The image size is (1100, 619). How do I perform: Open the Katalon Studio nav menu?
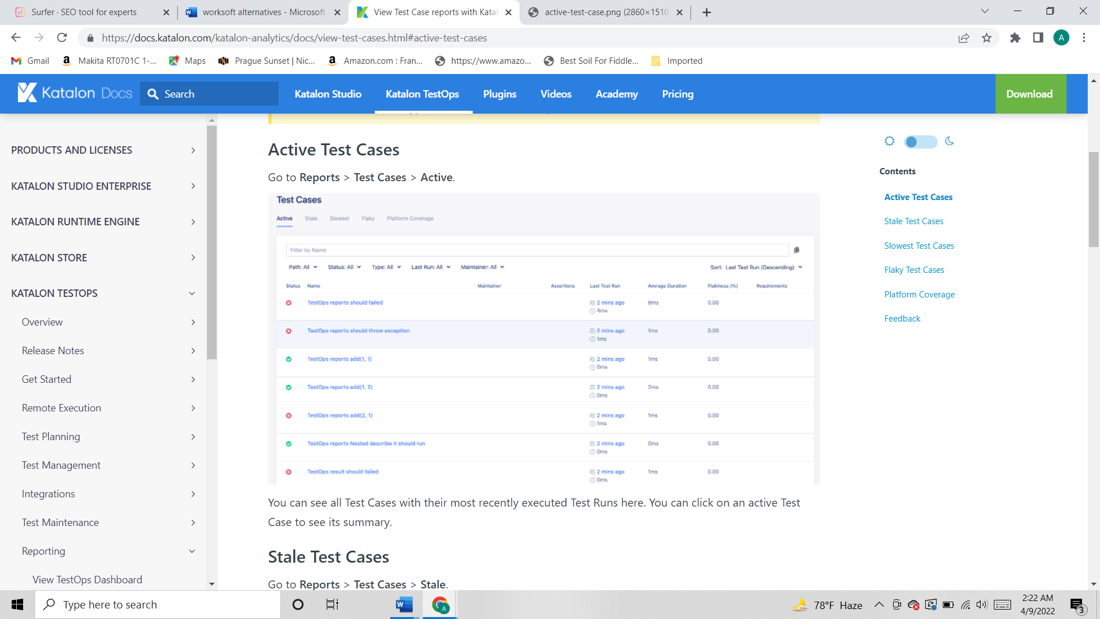click(x=328, y=94)
